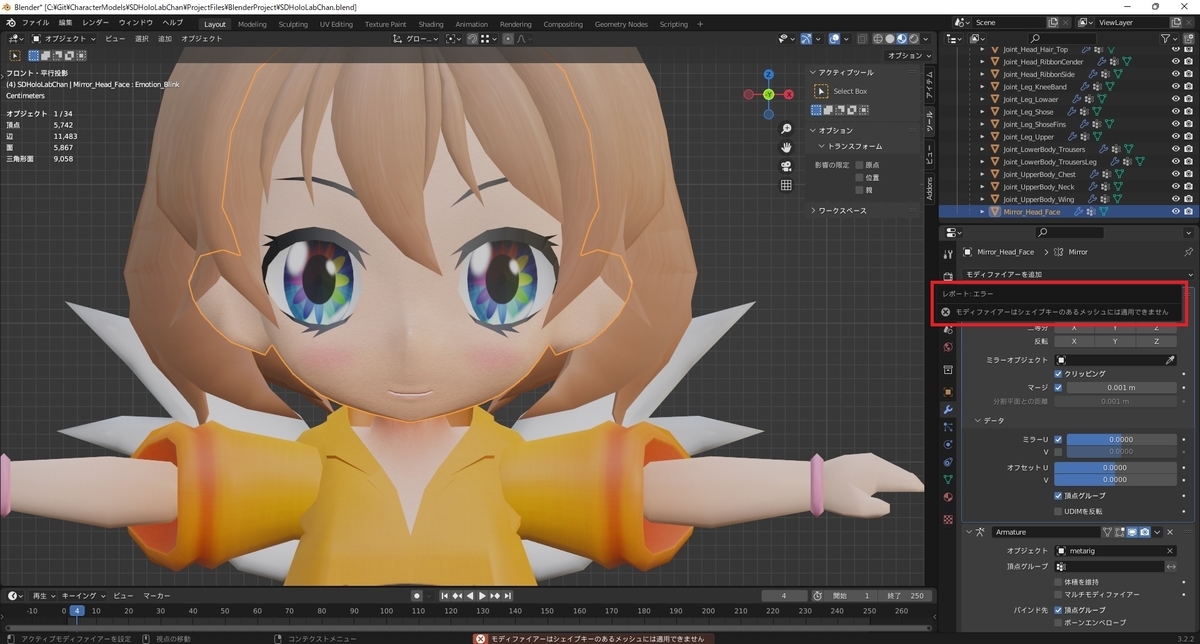
Task: Click the Armature modifier name field
Action: 1047,532
